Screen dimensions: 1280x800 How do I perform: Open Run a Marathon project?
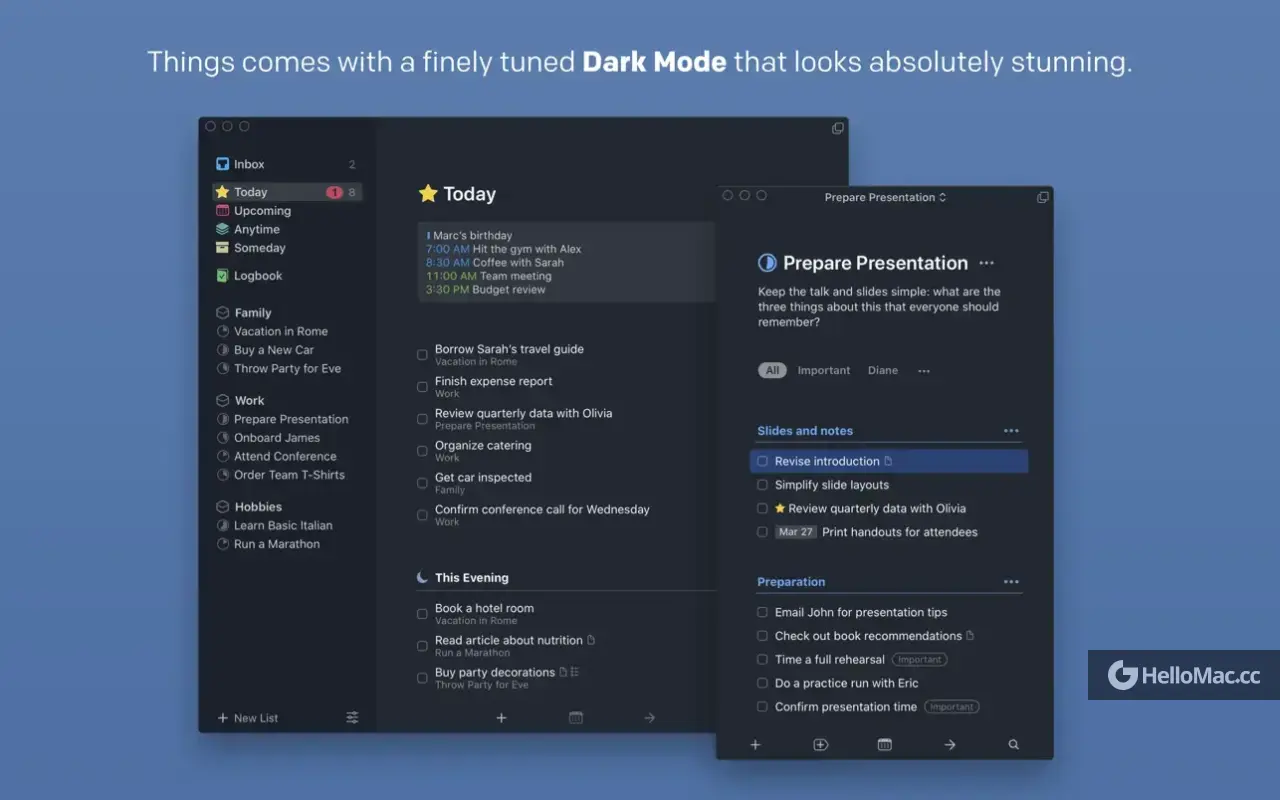coord(277,544)
